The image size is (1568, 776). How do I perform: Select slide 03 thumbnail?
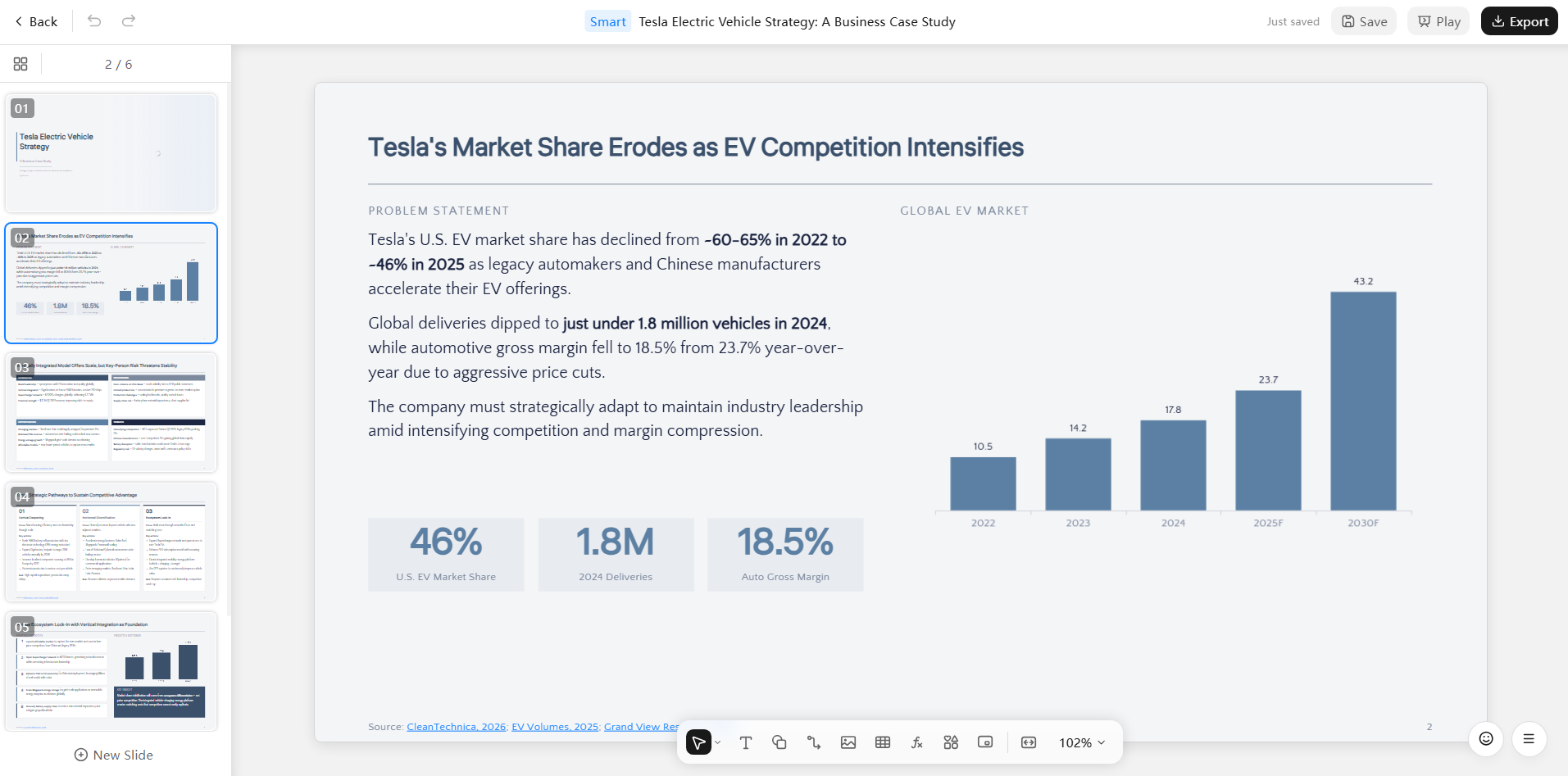(111, 413)
